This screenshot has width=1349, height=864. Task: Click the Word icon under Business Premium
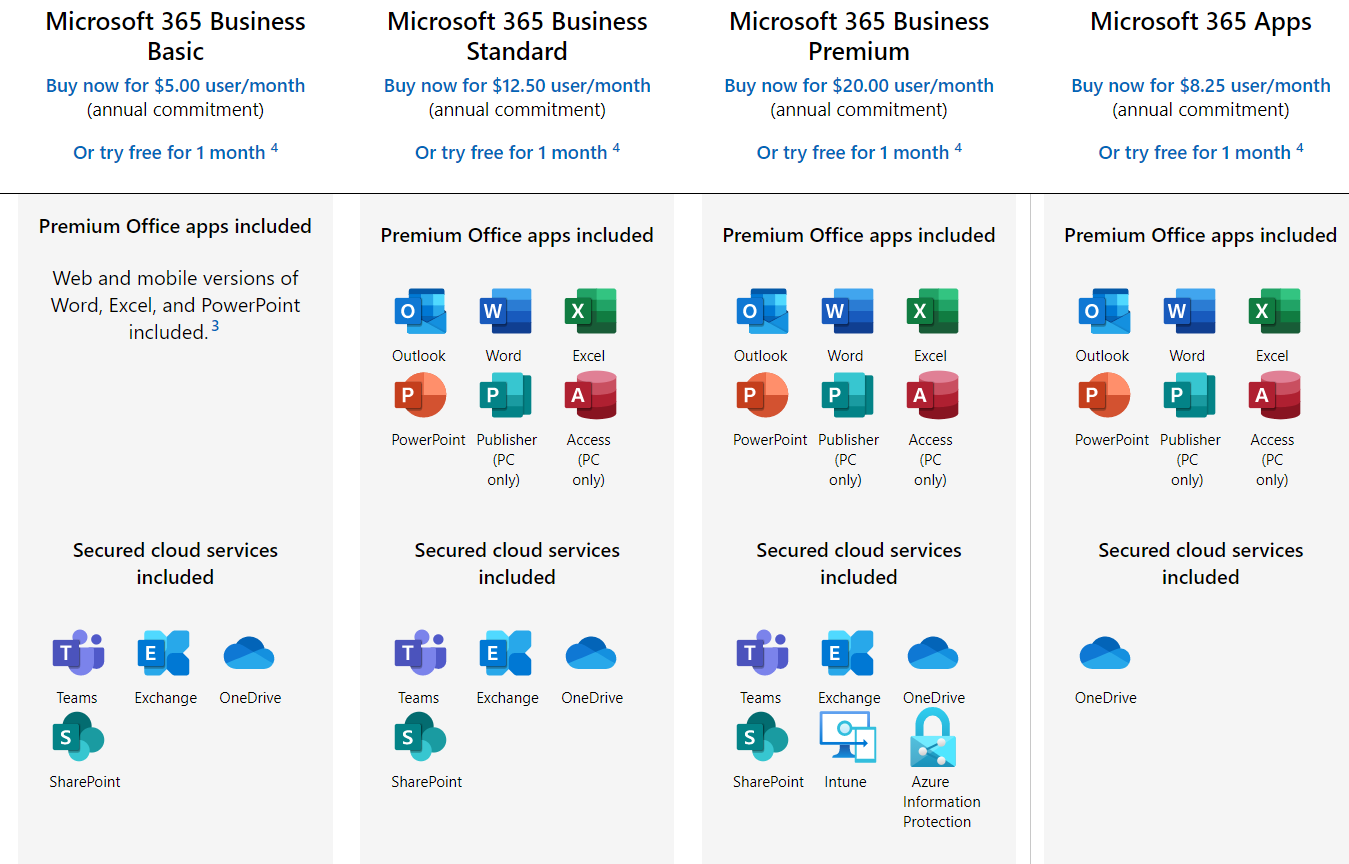[847, 312]
